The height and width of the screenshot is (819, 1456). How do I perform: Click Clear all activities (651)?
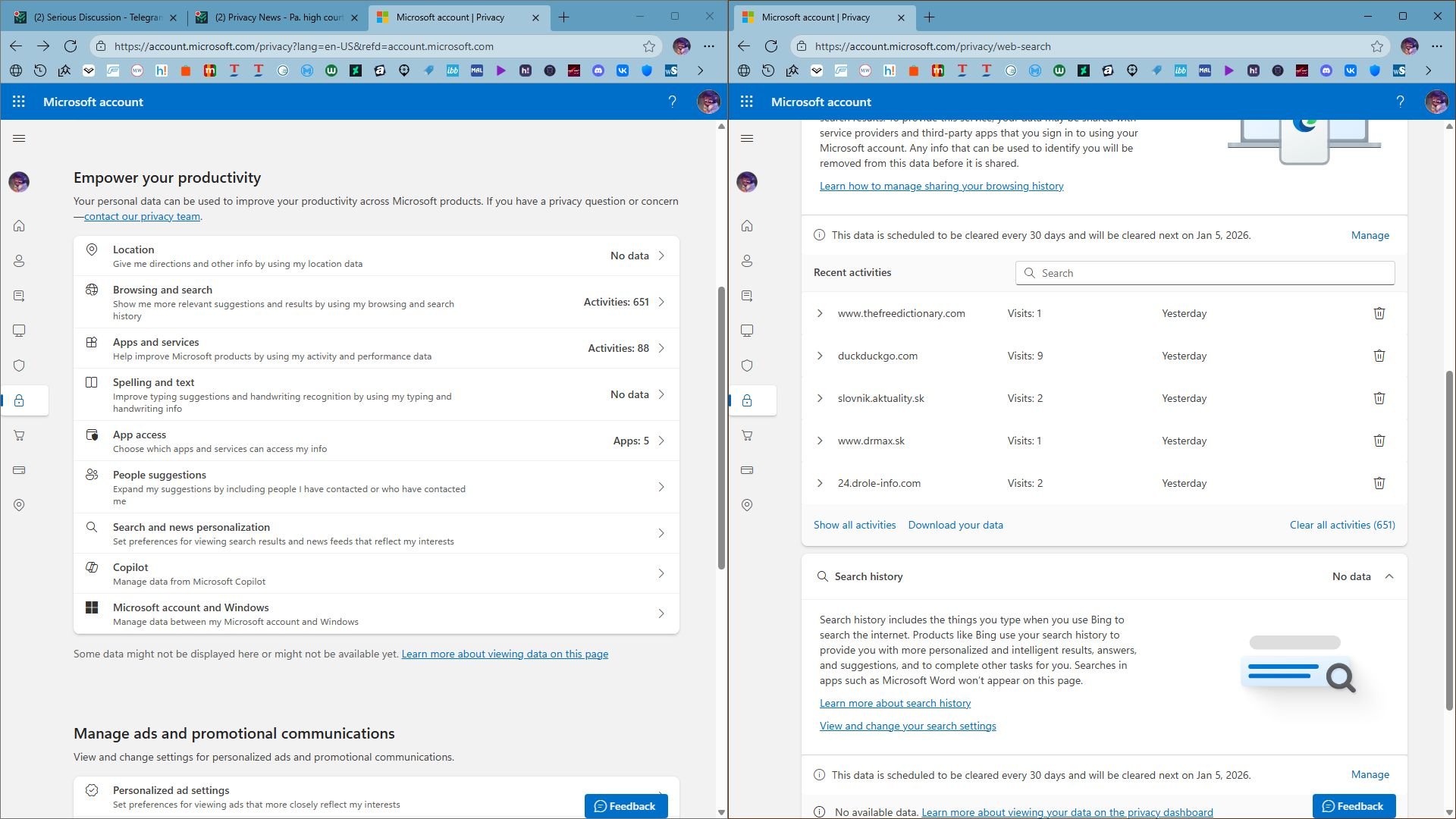click(1342, 525)
